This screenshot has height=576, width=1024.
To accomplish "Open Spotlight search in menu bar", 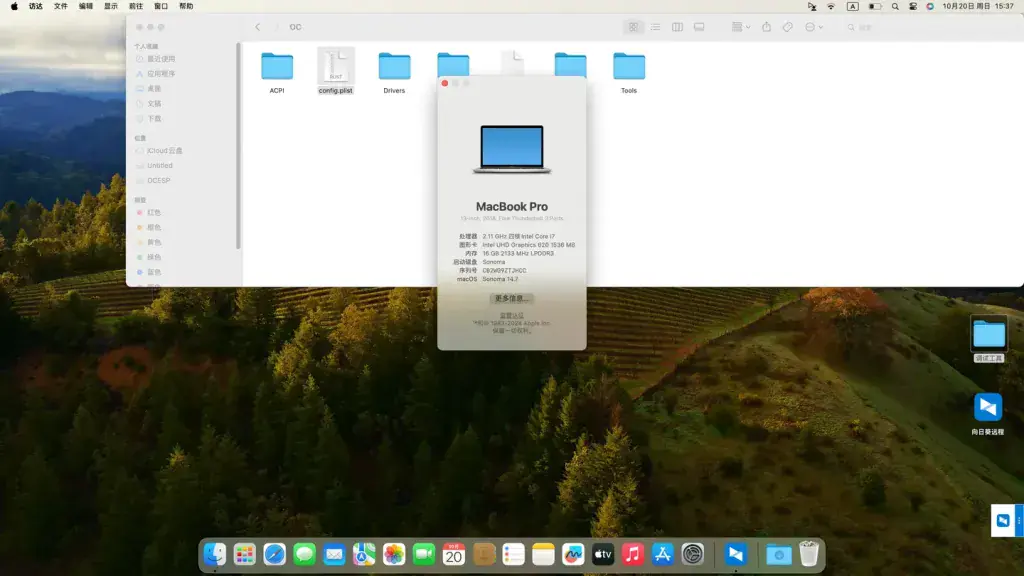I will [895, 7].
